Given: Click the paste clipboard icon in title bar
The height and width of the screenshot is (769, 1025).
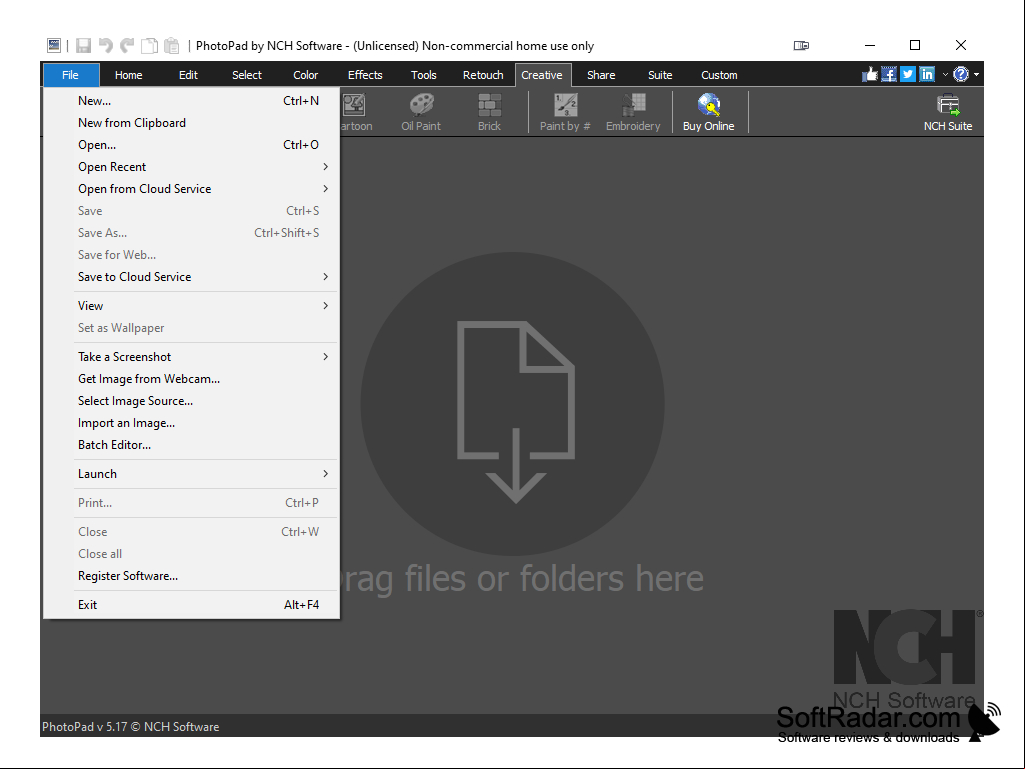Looking at the screenshot, I should 172,46.
